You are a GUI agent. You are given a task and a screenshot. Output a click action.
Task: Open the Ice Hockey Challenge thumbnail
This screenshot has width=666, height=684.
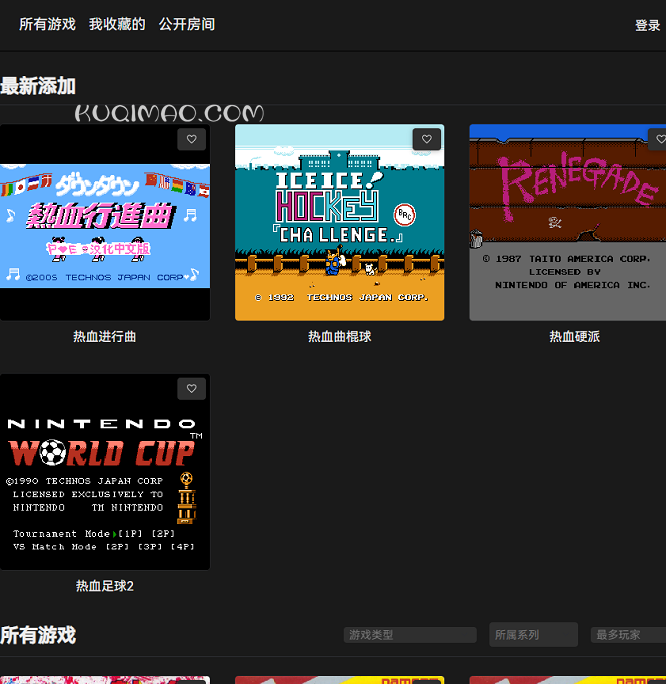point(340,222)
